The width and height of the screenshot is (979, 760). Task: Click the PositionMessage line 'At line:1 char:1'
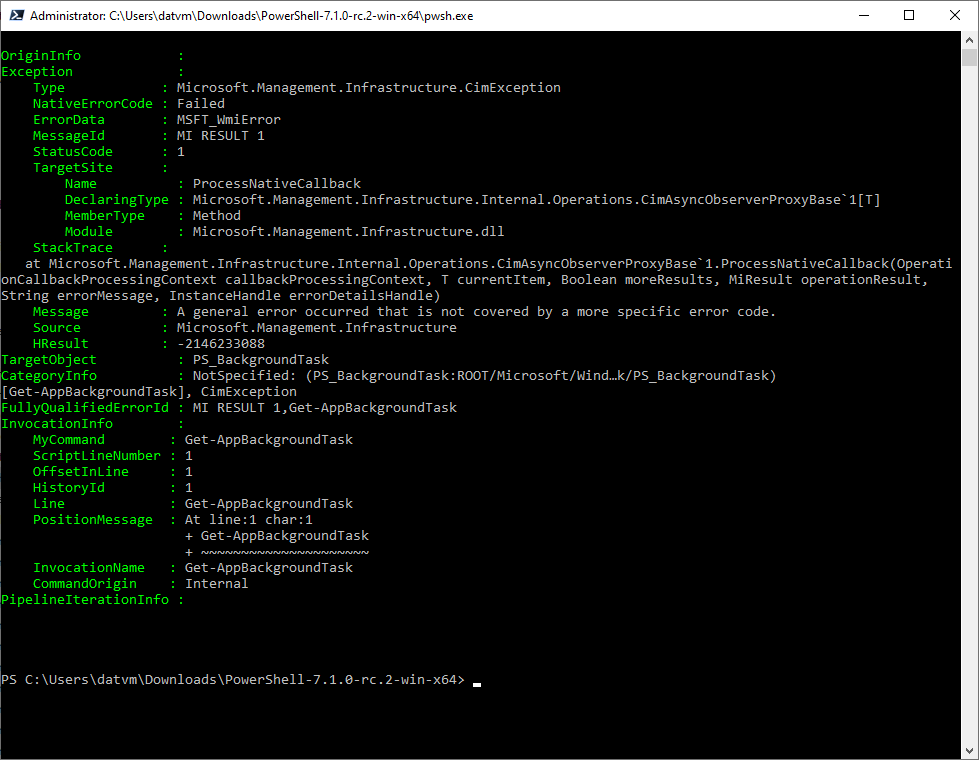point(252,519)
